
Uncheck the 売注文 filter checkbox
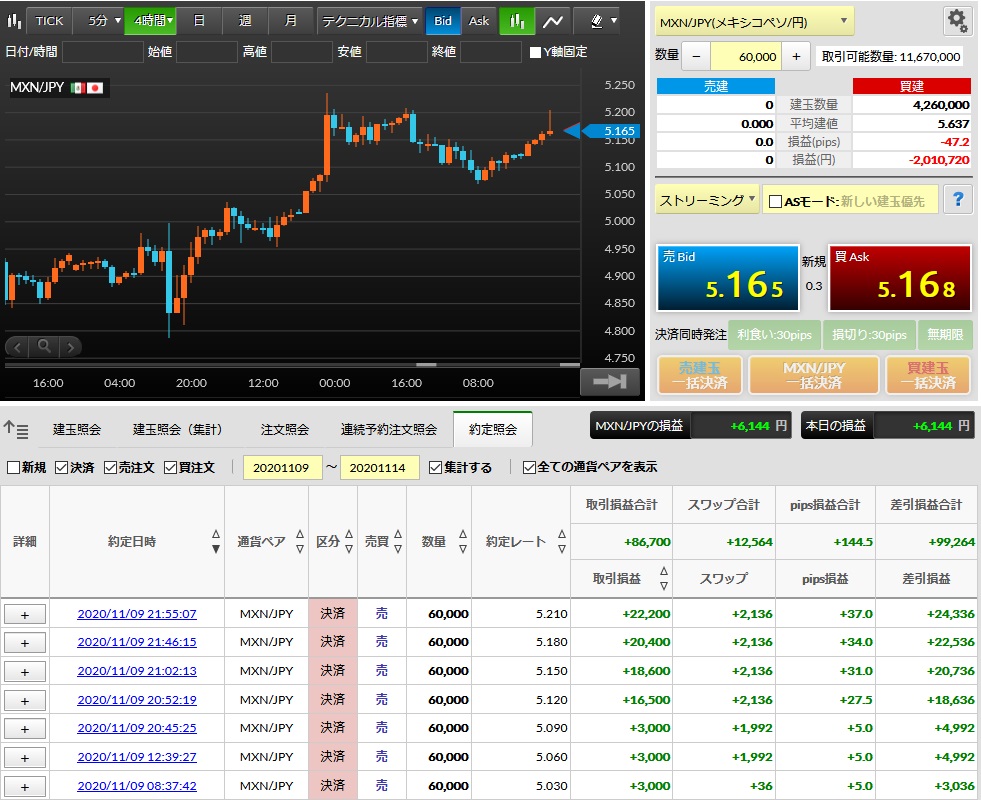coord(110,467)
